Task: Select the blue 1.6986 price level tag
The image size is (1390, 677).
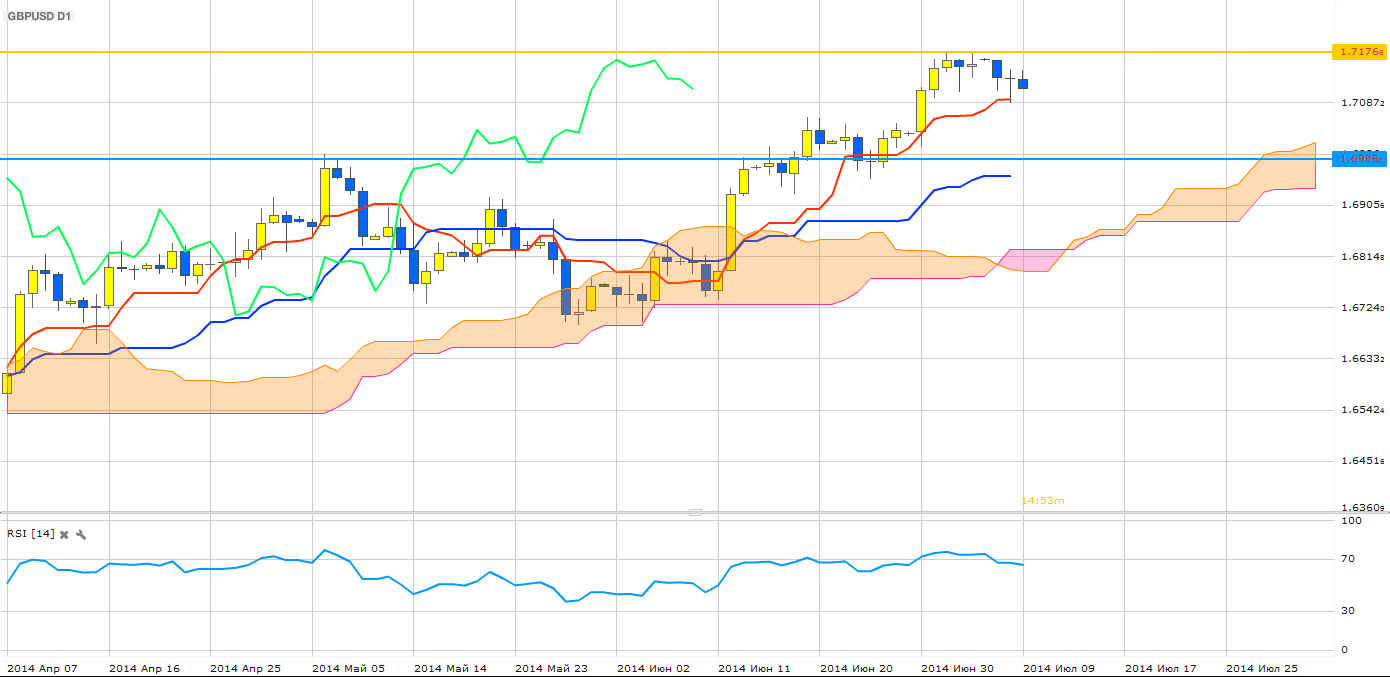Action: 1359,159
